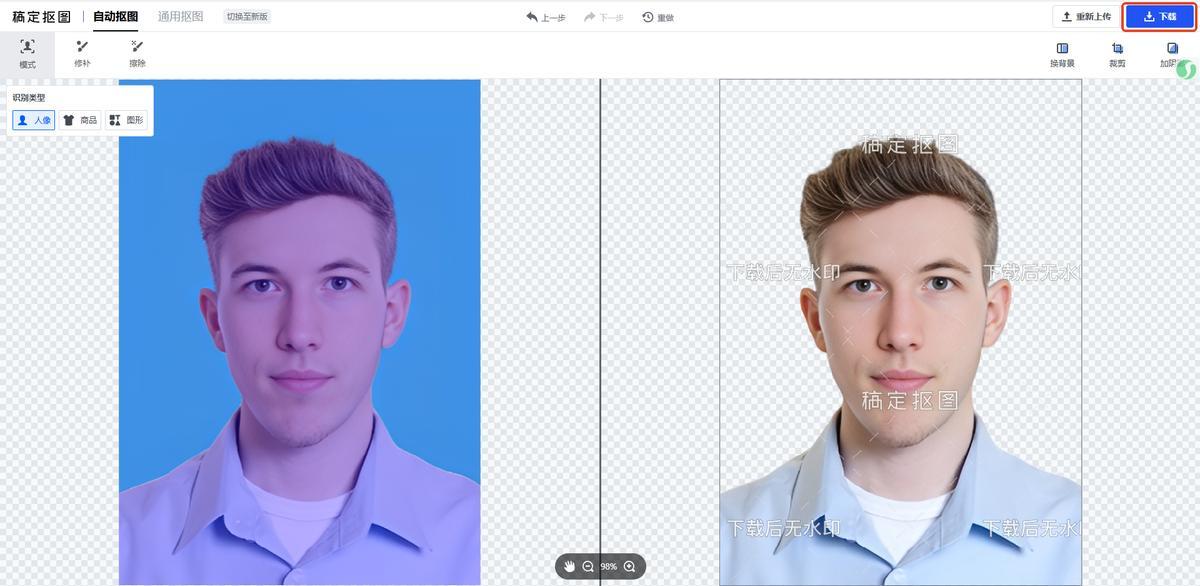Click 切换至新版 switch to new version

pos(247,17)
